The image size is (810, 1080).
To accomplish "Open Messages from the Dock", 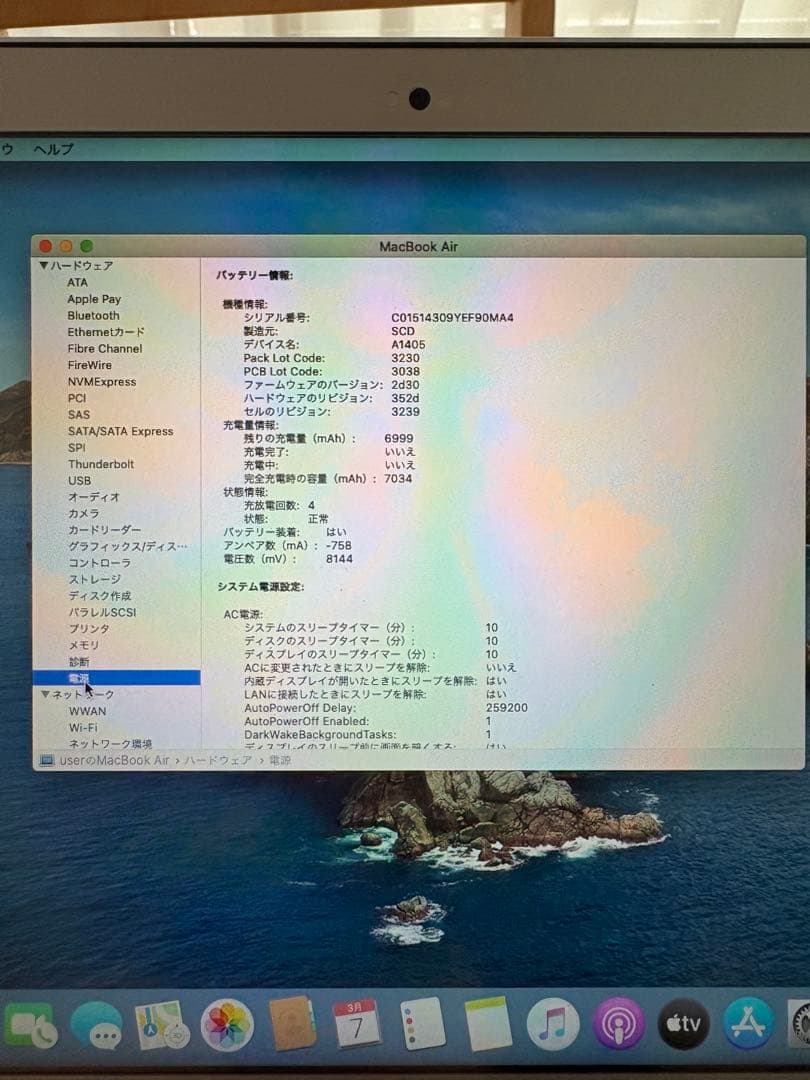I will (x=96, y=1026).
